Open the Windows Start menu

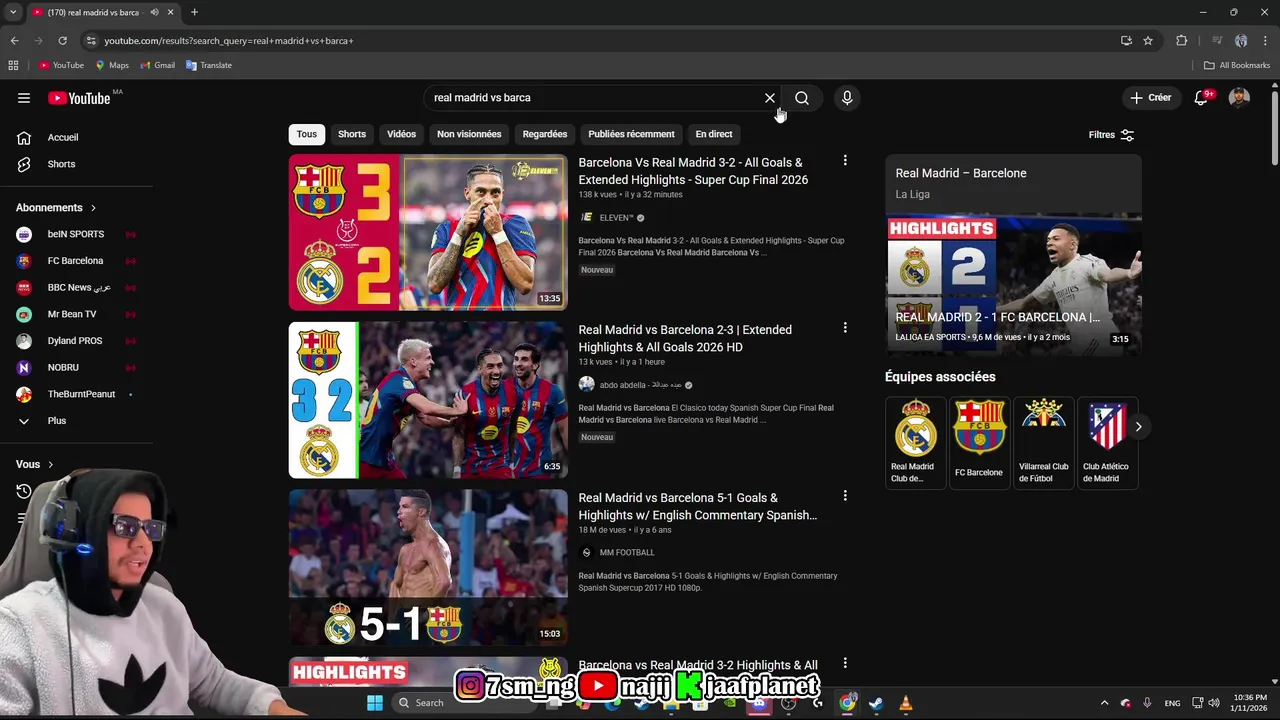click(374, 703)
